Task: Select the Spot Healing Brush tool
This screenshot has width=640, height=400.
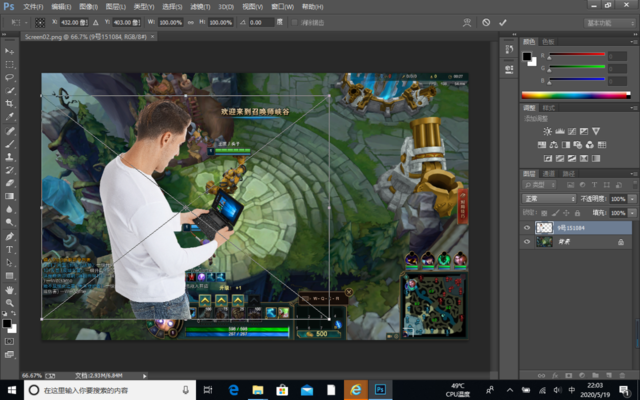Action: pos(9,131)
